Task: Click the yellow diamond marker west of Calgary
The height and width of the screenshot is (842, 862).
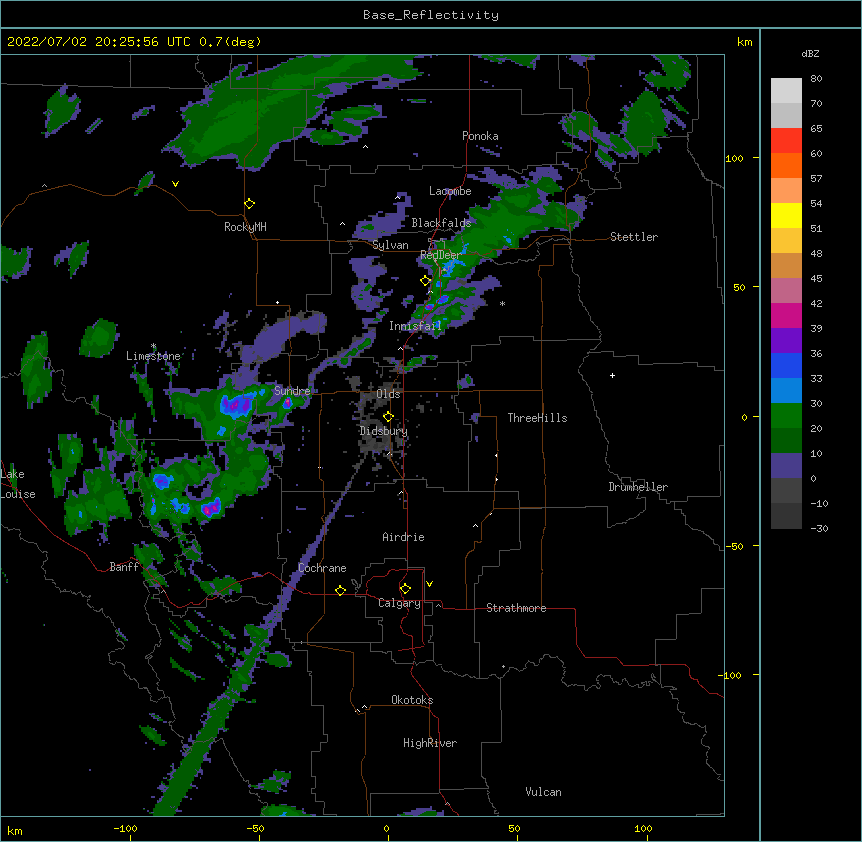Action: pos(340,590)
